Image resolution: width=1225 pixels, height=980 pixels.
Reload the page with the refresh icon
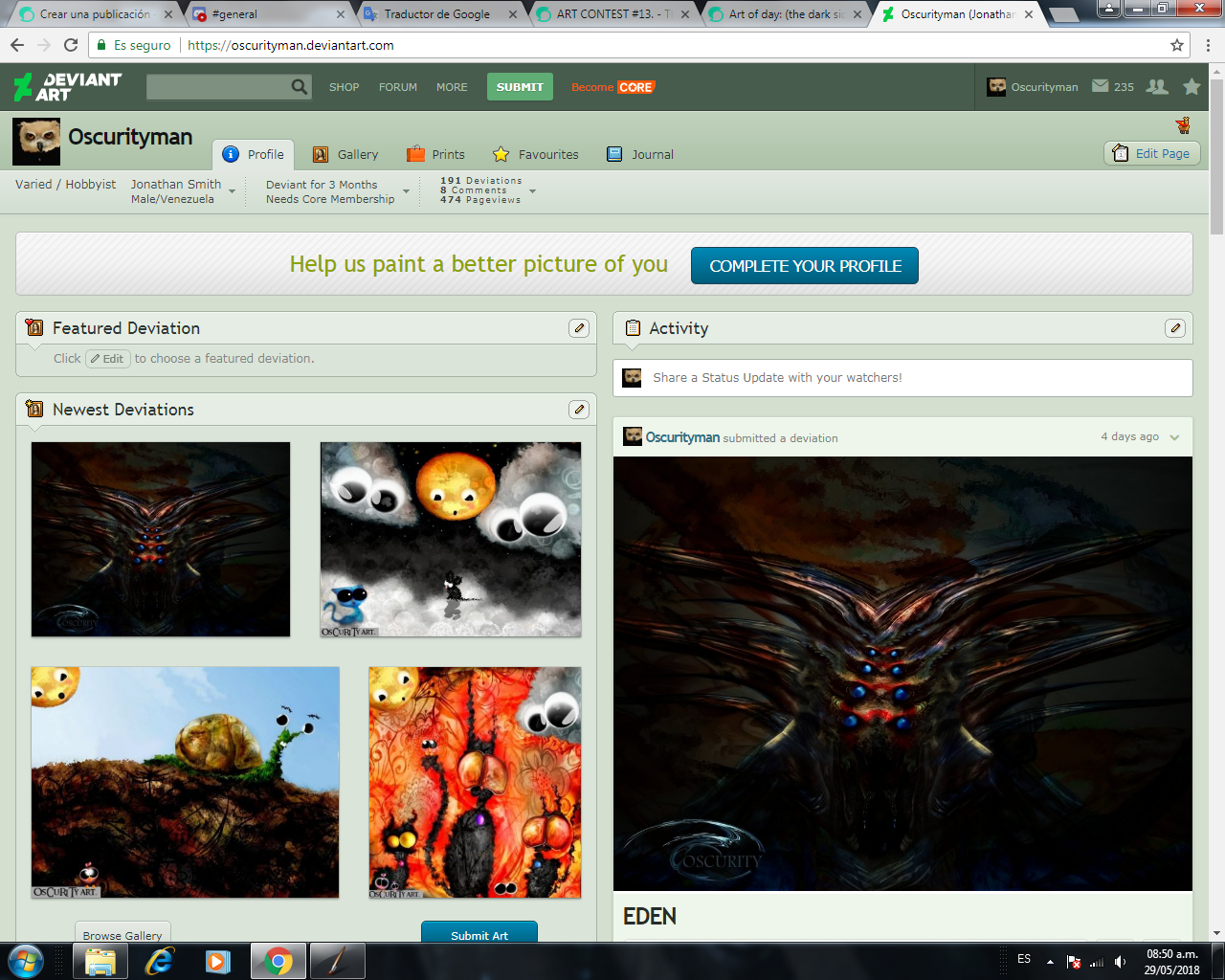click(71, 45)
